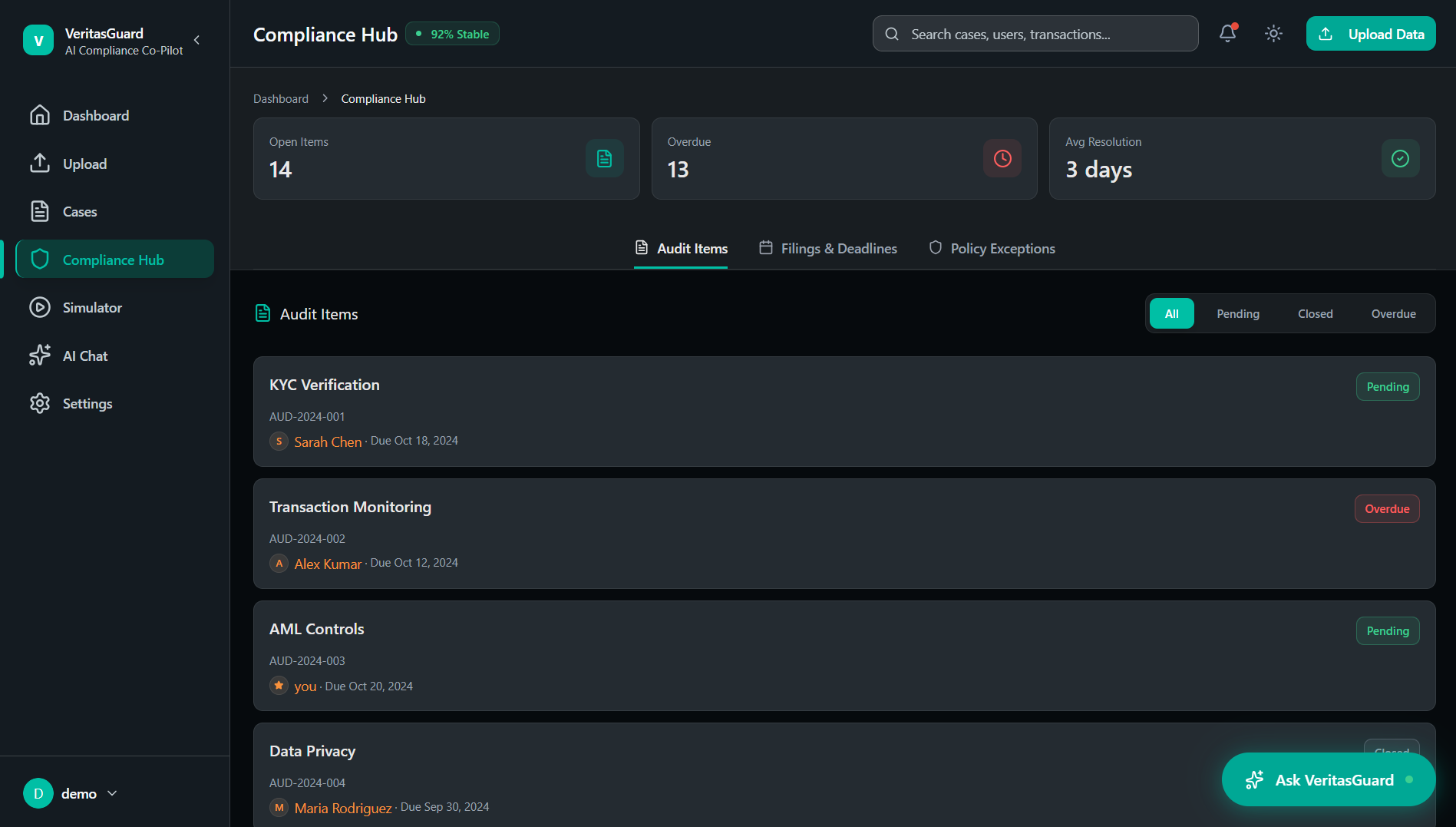Click the demo user avatar
The width and height of the screenshot is (1456, 827).
(38, 793)
